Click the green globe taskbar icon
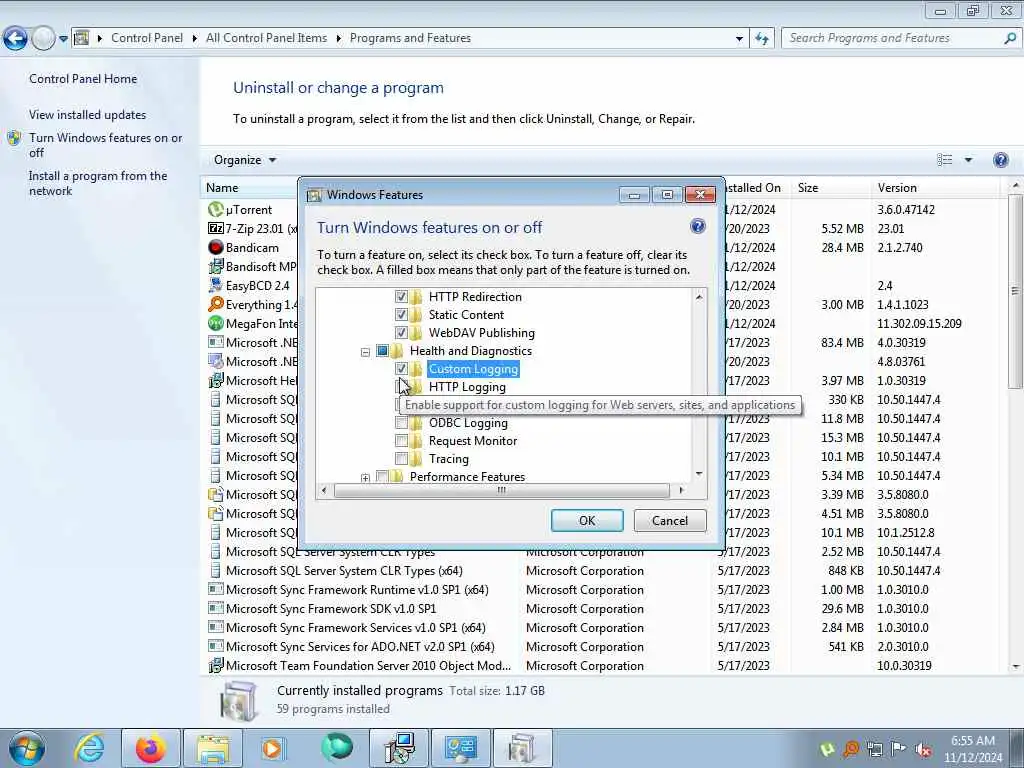1024x768 pixels. [337, 747]
